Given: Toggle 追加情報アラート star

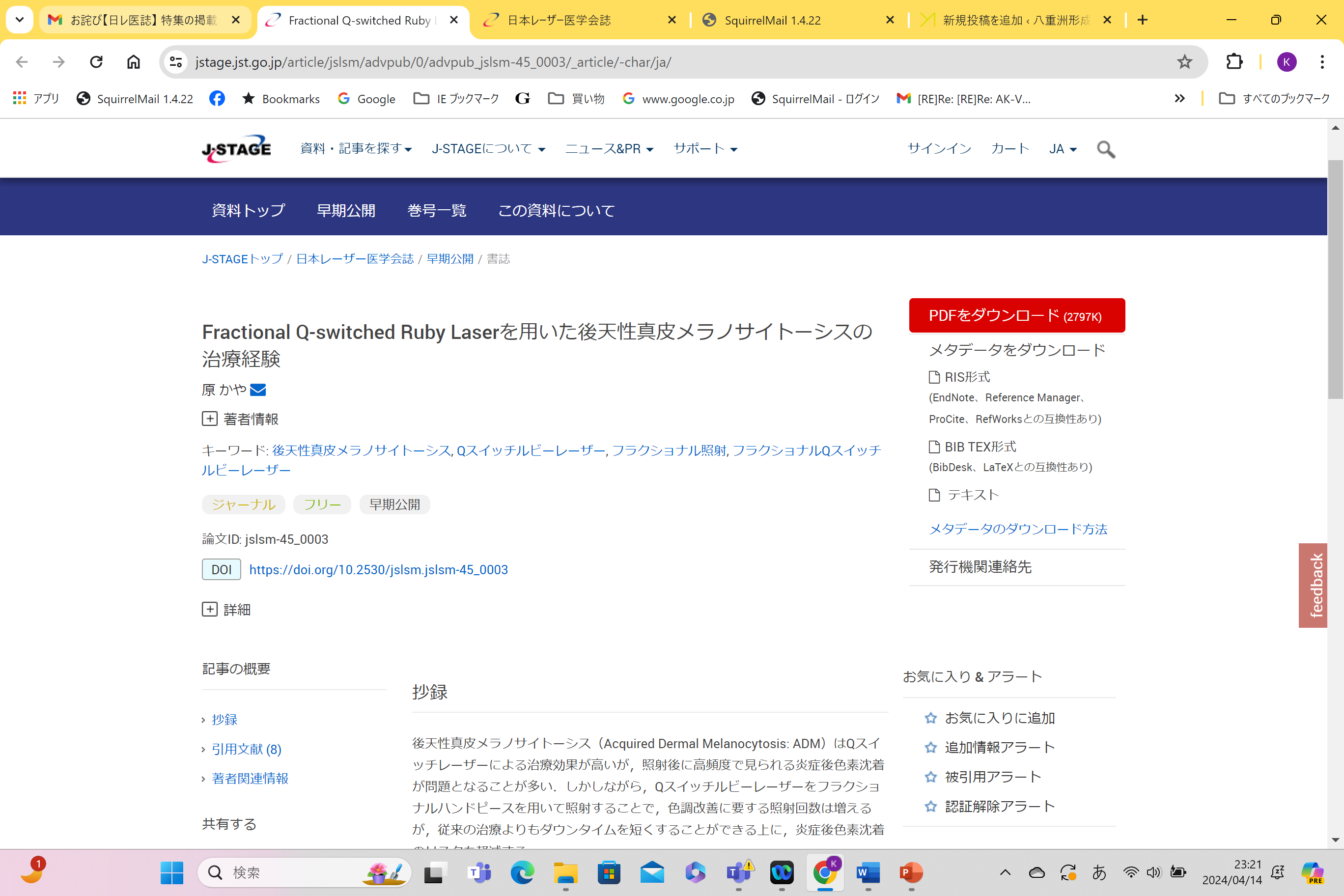Looking at the screenshot, I should 931,748.
